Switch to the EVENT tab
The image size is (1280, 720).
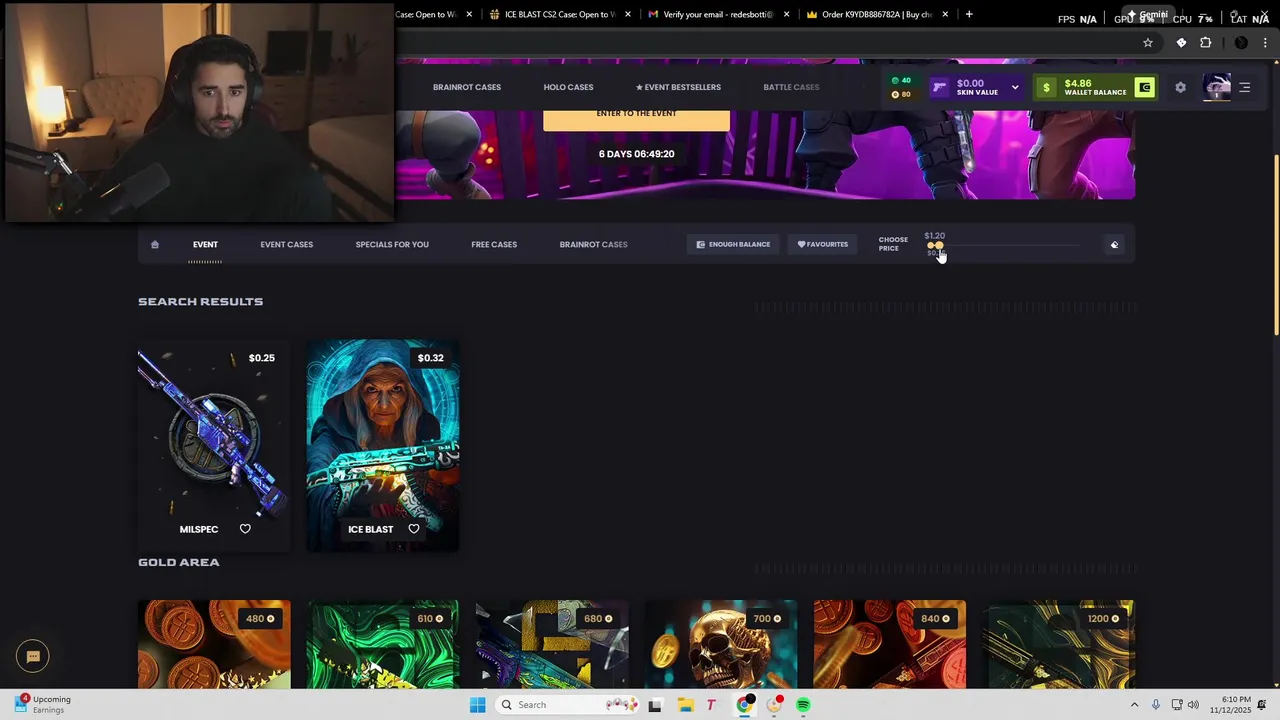click(x=205, y=244)
